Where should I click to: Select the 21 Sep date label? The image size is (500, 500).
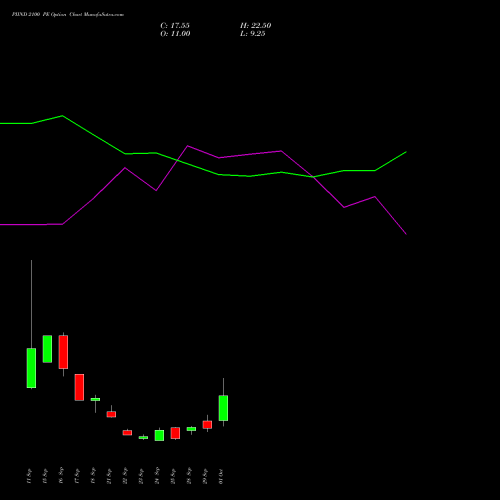[x=109, y=476]
